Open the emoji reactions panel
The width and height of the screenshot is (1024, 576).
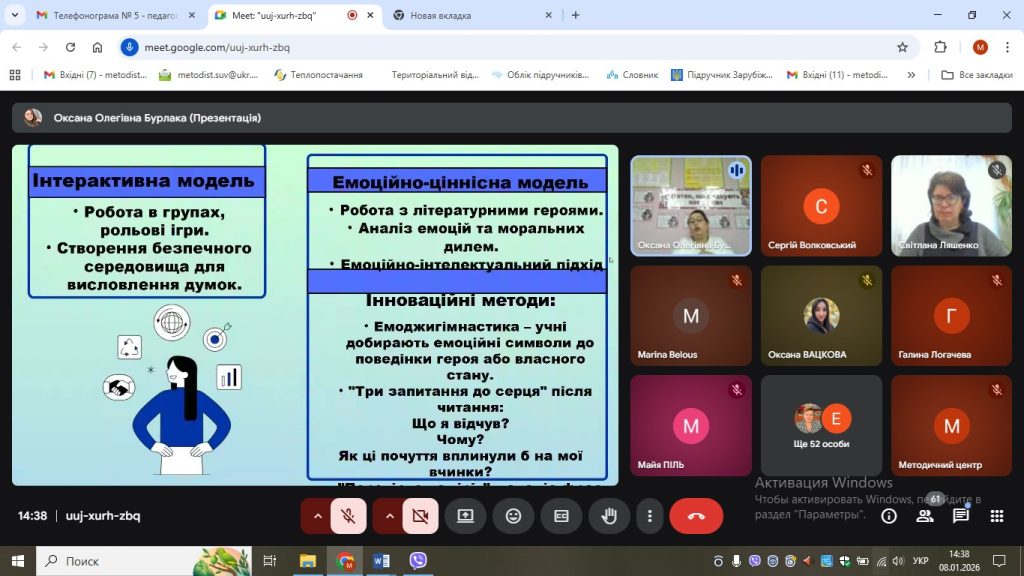tap(513, 516)
